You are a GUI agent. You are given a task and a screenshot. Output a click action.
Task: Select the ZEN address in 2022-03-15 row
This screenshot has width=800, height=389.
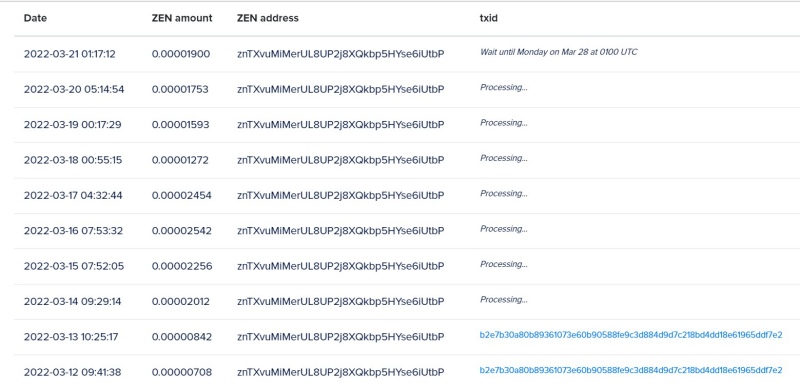tap(341, 266)
